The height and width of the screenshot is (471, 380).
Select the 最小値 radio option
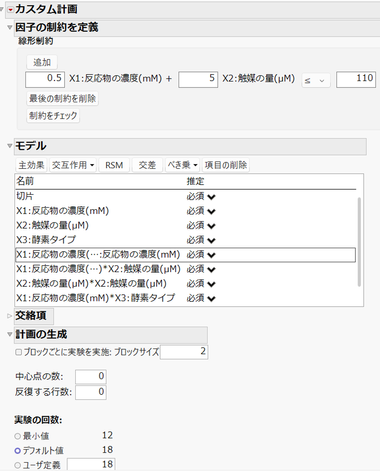[x=17, y=436]
